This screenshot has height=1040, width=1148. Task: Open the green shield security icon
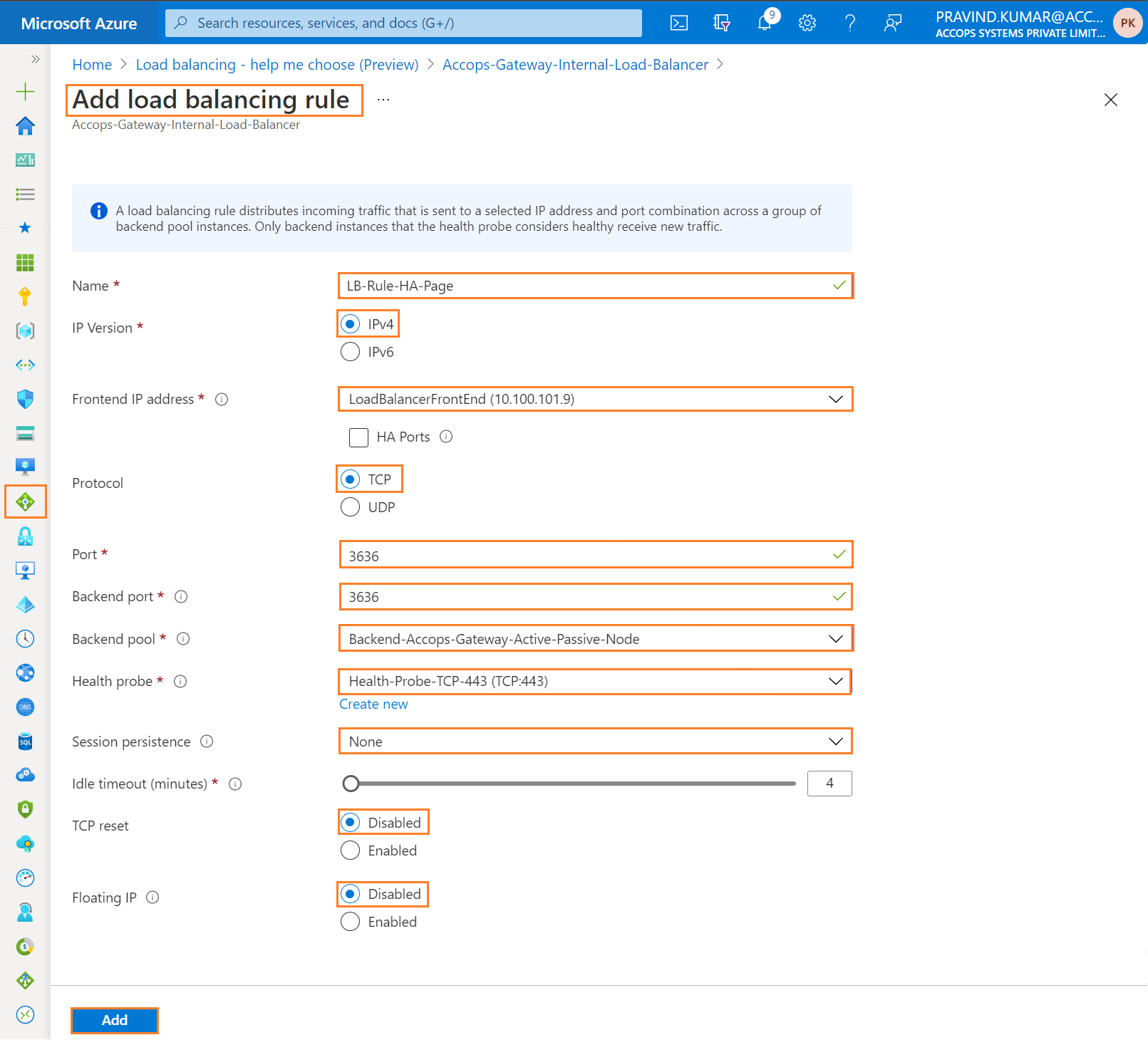click(x=25, y=809)
